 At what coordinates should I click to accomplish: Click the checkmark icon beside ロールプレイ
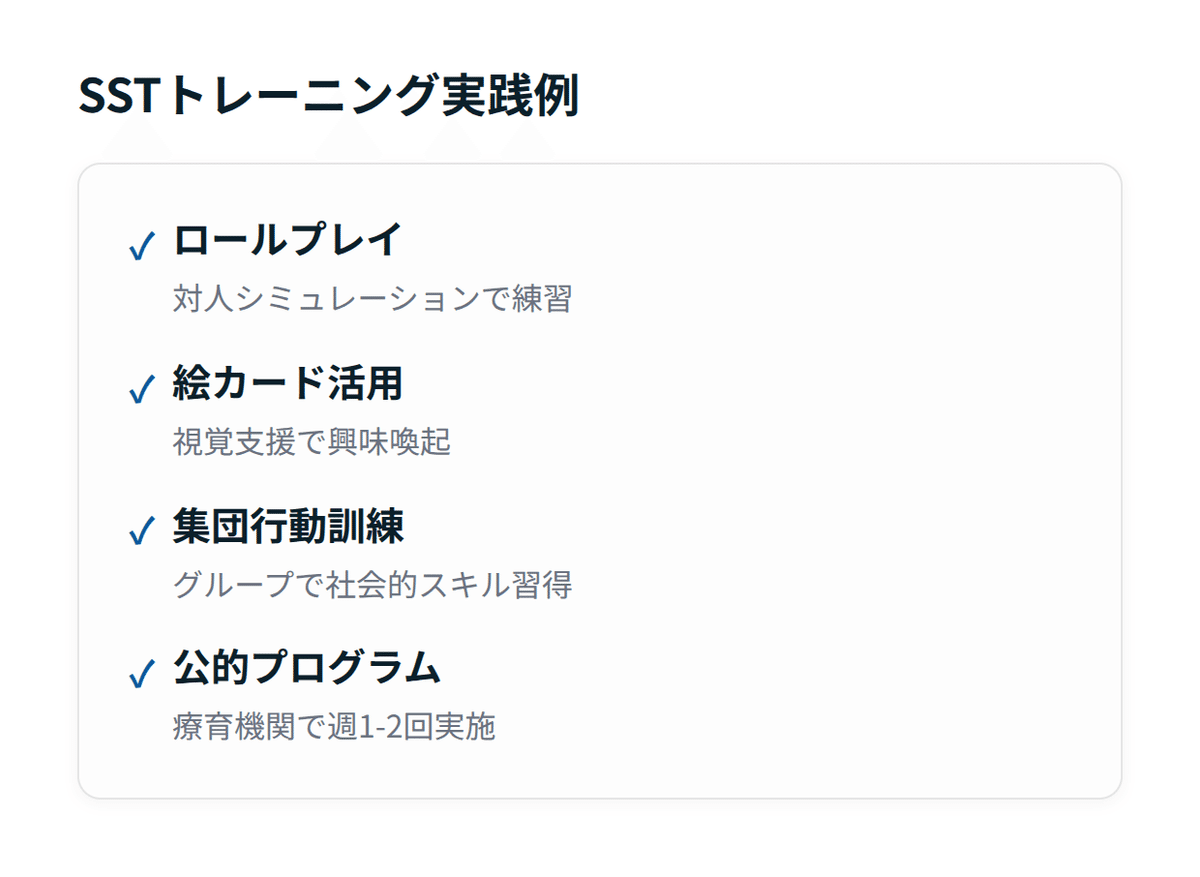coord(143,245)
